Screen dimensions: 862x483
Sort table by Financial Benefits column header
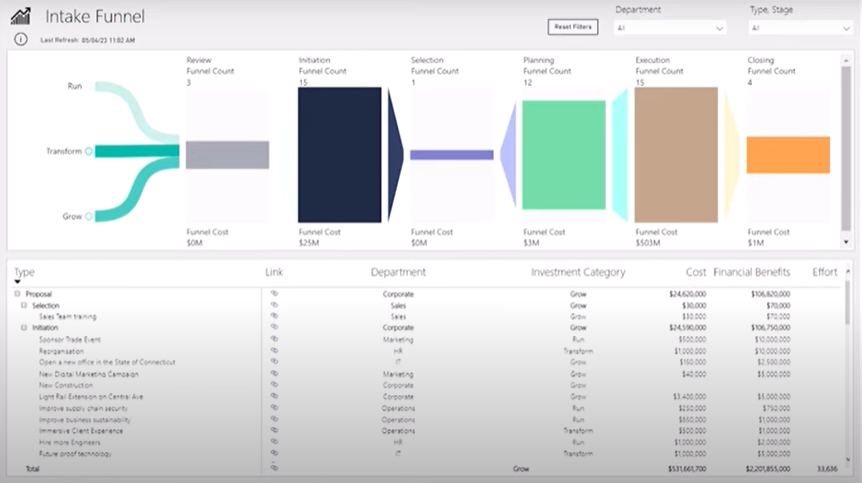click(x=751, y=272)
